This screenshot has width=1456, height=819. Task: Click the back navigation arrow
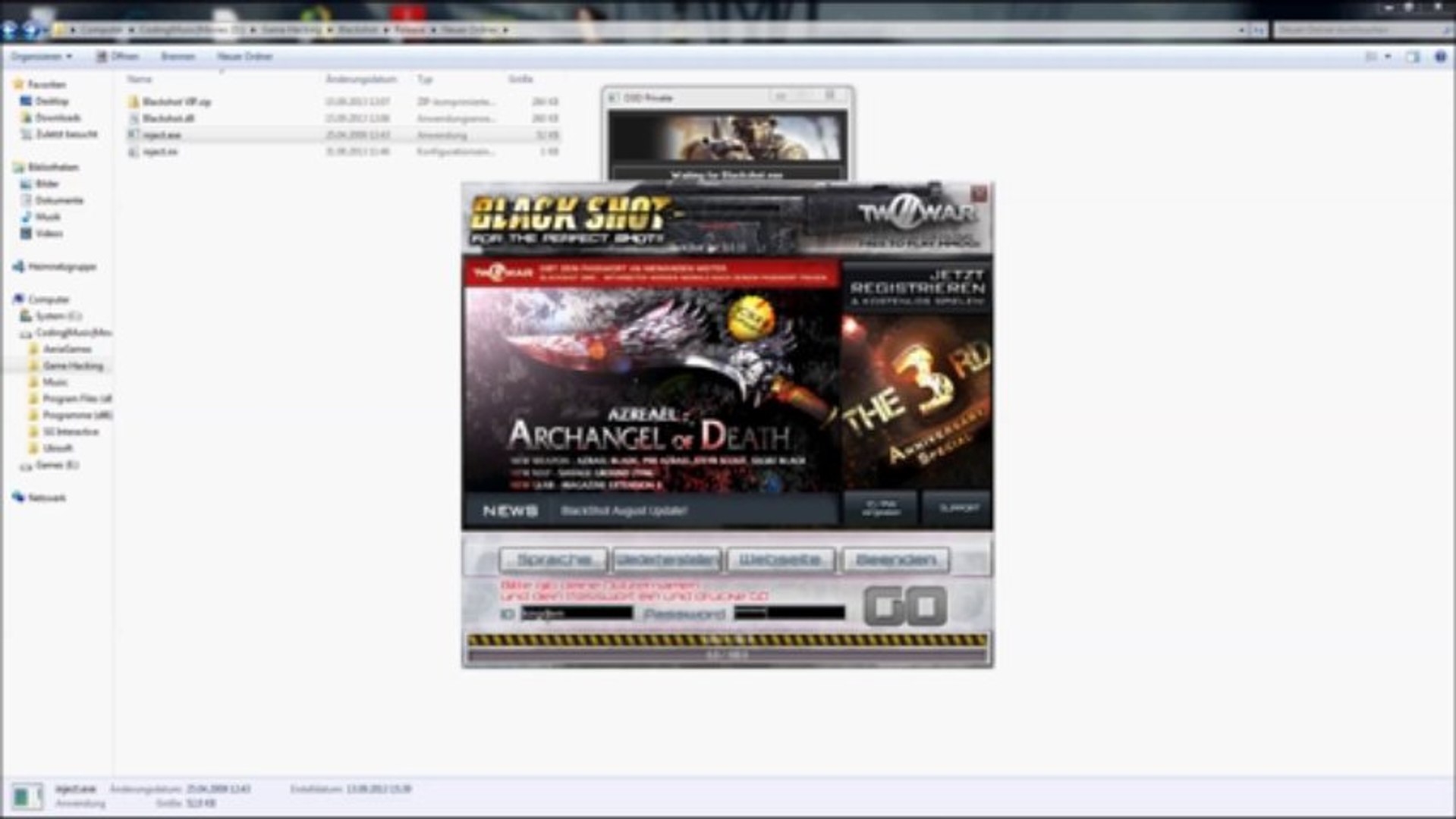click(8, 30)
